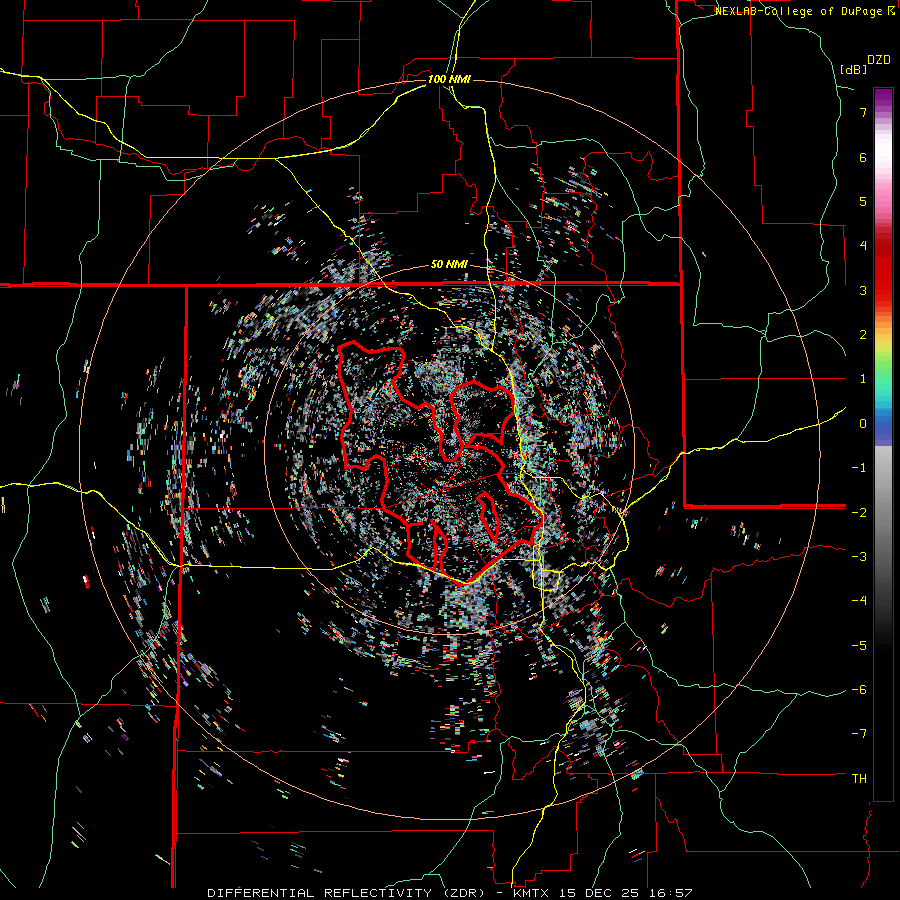Click the 2 value on color scale
Image resolution: width=900 pixels, height=900 pixels.
[x=863, y=335]
